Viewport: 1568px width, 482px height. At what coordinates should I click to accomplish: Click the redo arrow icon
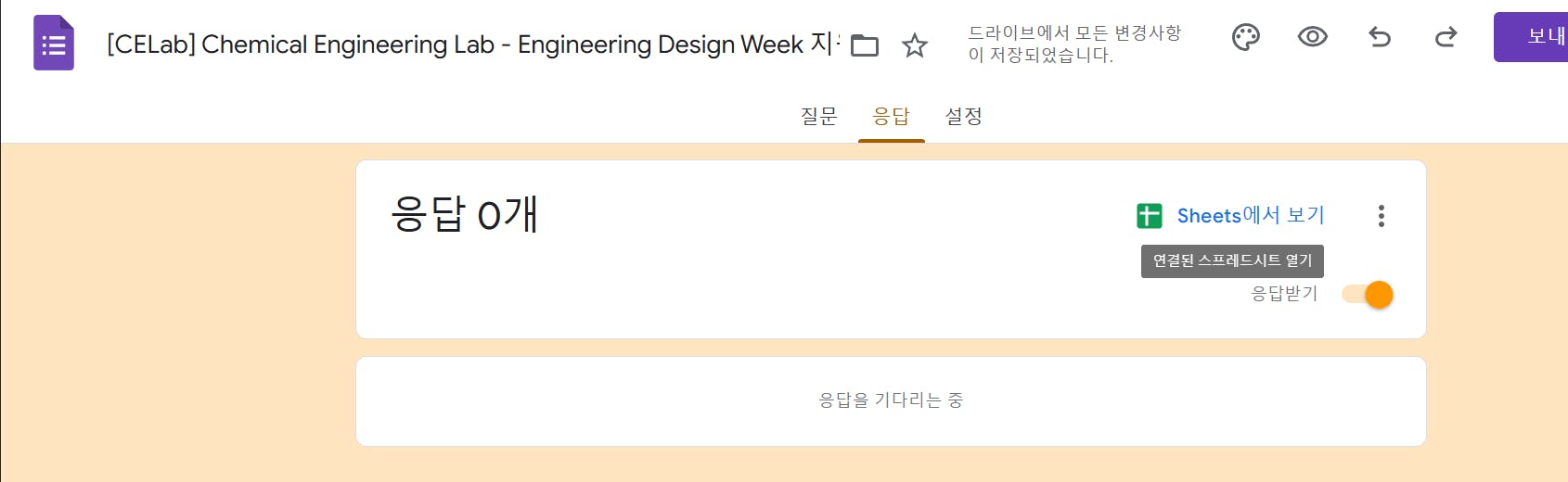pyautogui.click(x=1446, y=37)
